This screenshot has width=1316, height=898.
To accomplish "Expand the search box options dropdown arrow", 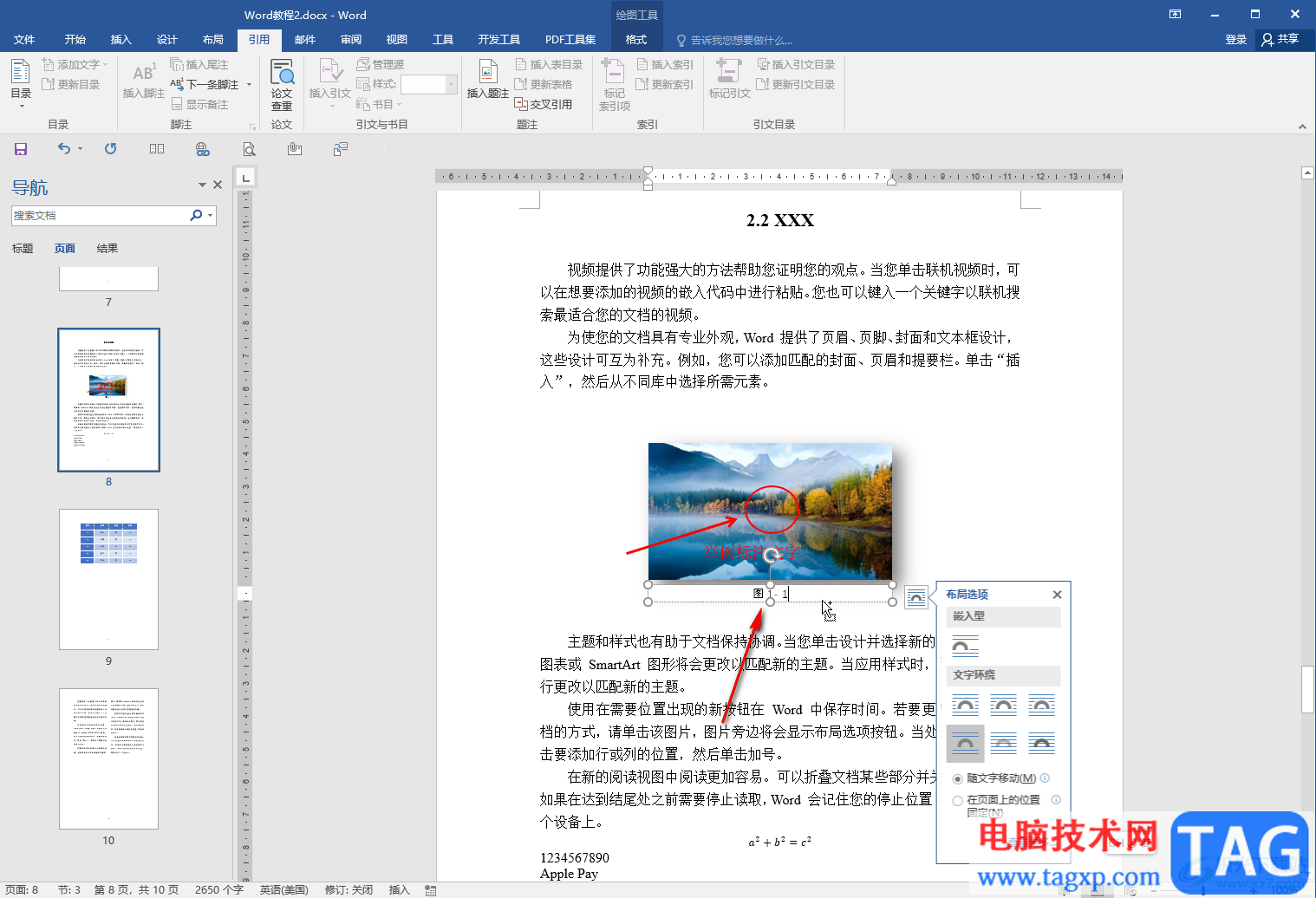I will pos(210,216).
